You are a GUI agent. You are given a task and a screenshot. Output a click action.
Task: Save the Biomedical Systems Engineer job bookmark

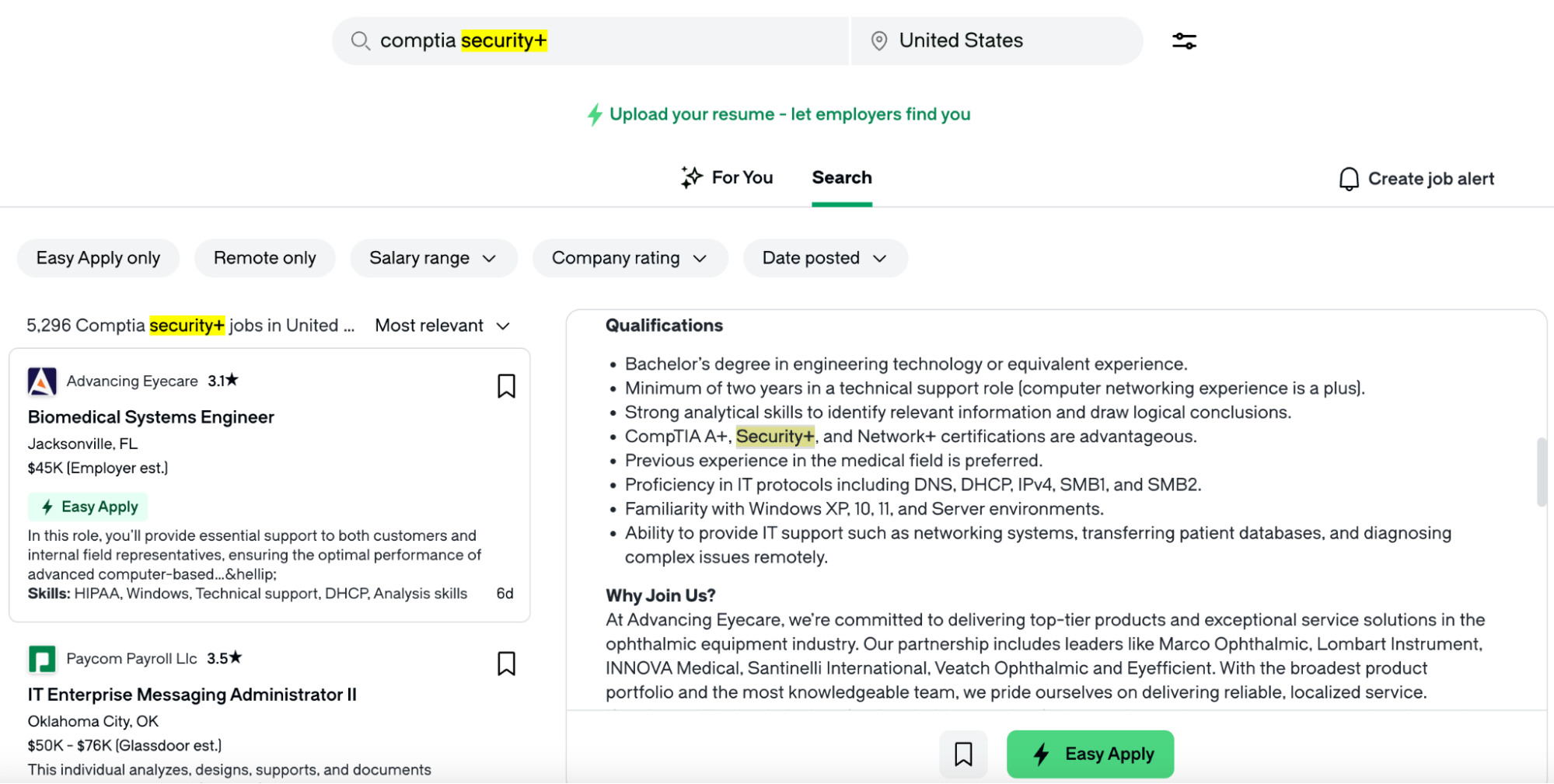point(506,386)
